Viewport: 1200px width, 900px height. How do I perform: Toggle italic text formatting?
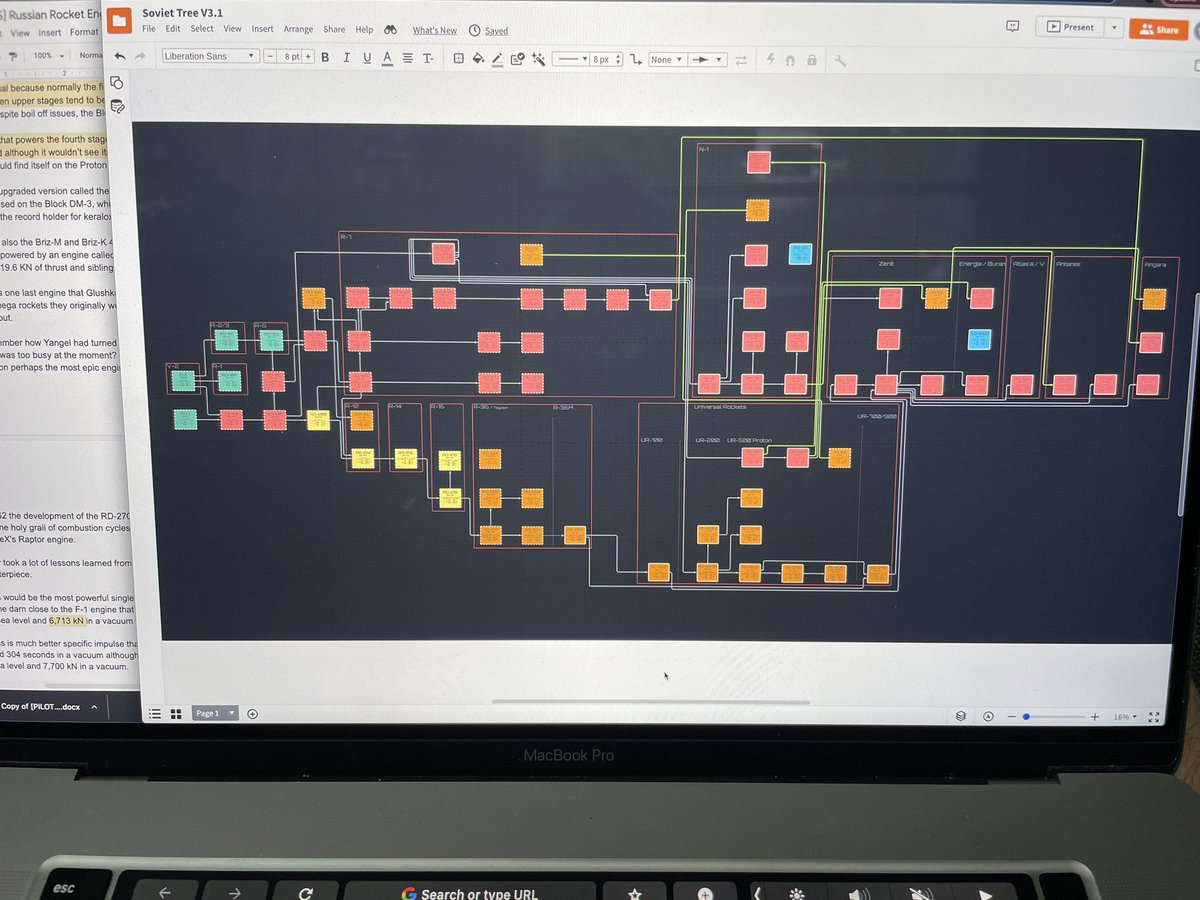click(346, 58)
